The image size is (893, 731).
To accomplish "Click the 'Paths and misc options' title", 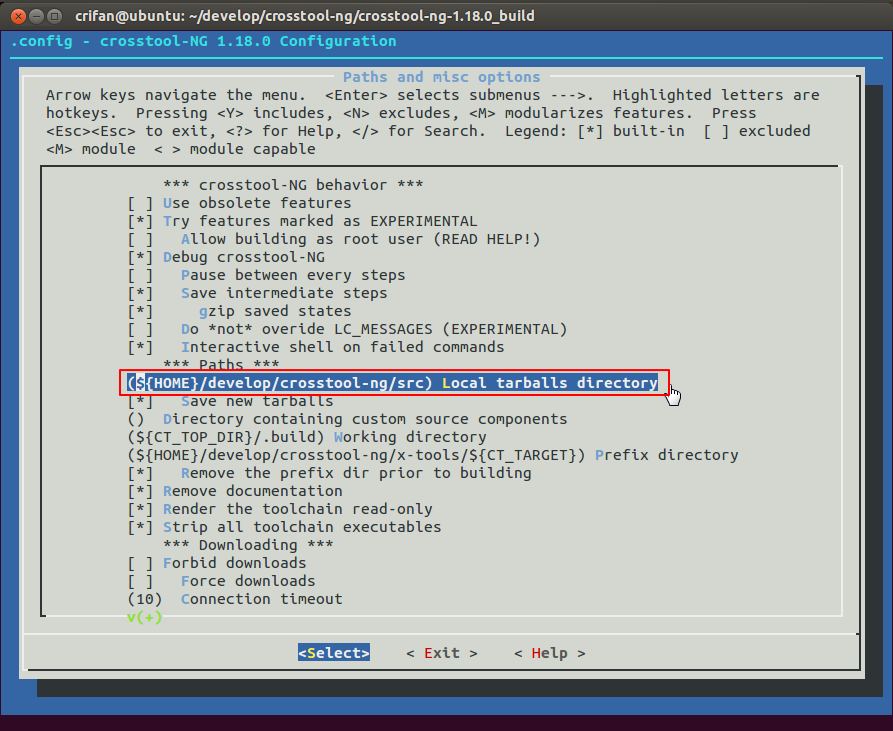I will (441, 77).
